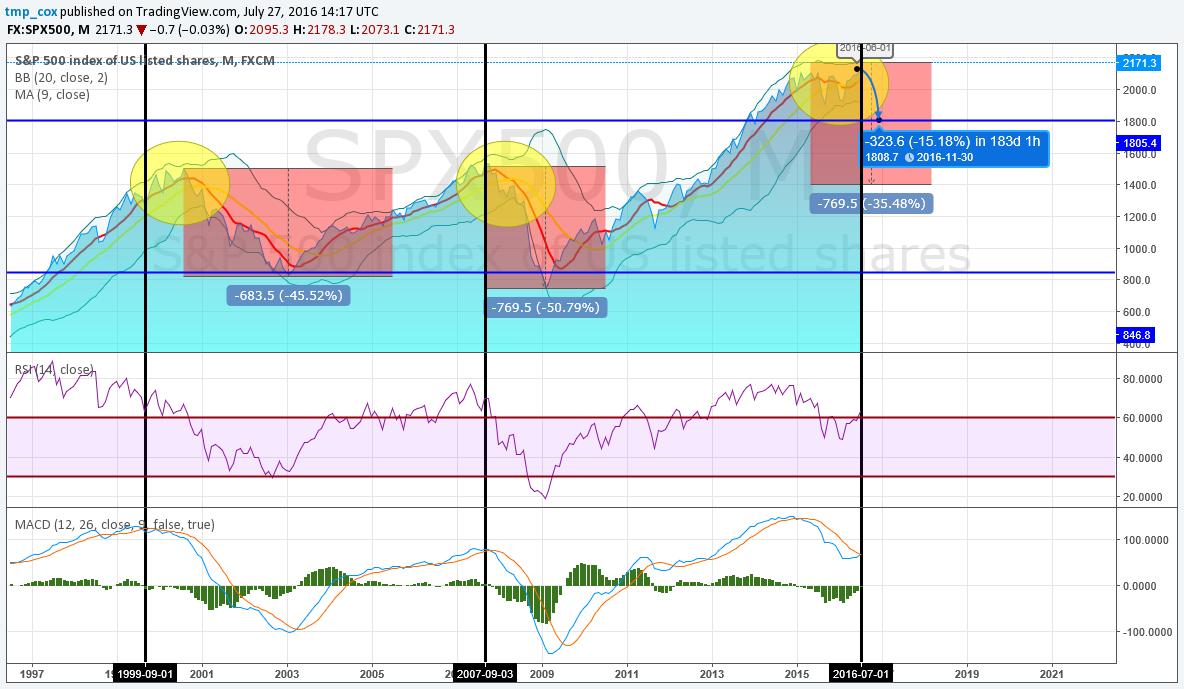
Task: Click the O:2095.3 open price value
Action: 262,29
